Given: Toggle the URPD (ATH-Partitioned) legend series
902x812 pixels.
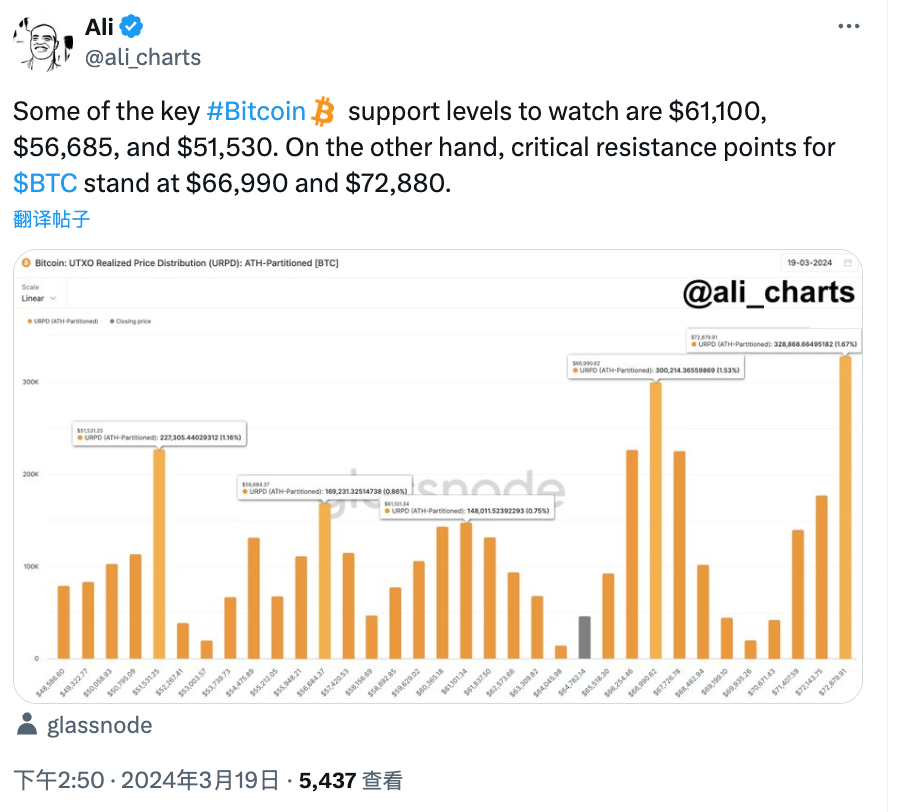Looking at the screenshot, I should (x=60, y=321).
